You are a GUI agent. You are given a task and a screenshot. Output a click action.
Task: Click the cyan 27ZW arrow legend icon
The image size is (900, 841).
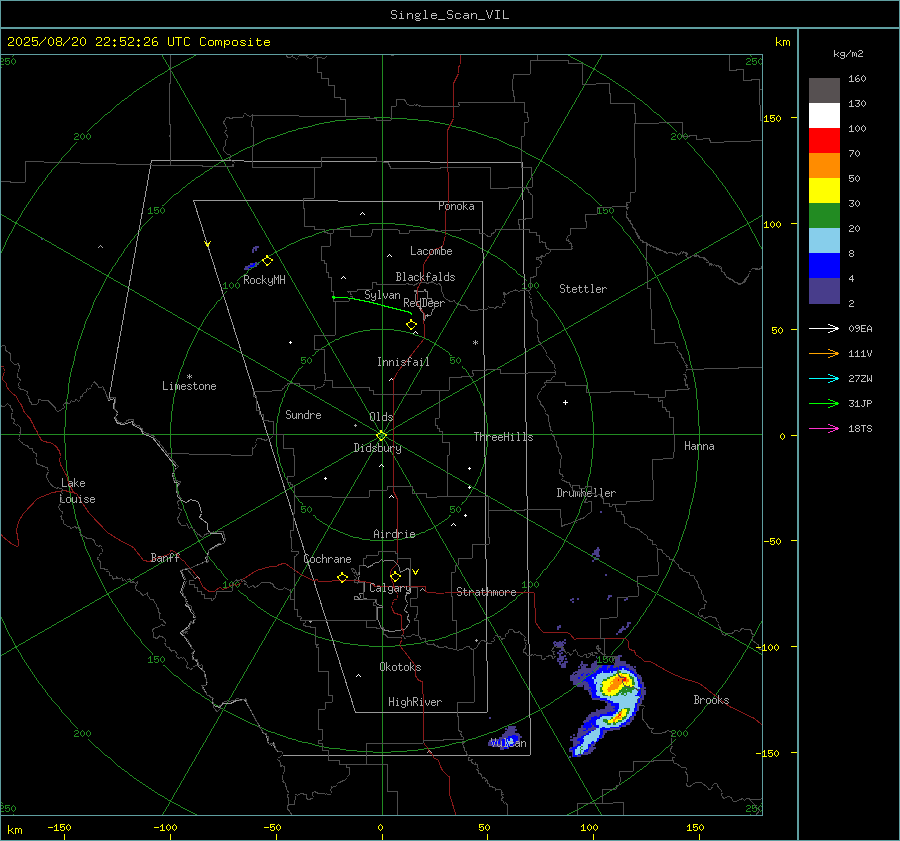(x=824, y=379)
